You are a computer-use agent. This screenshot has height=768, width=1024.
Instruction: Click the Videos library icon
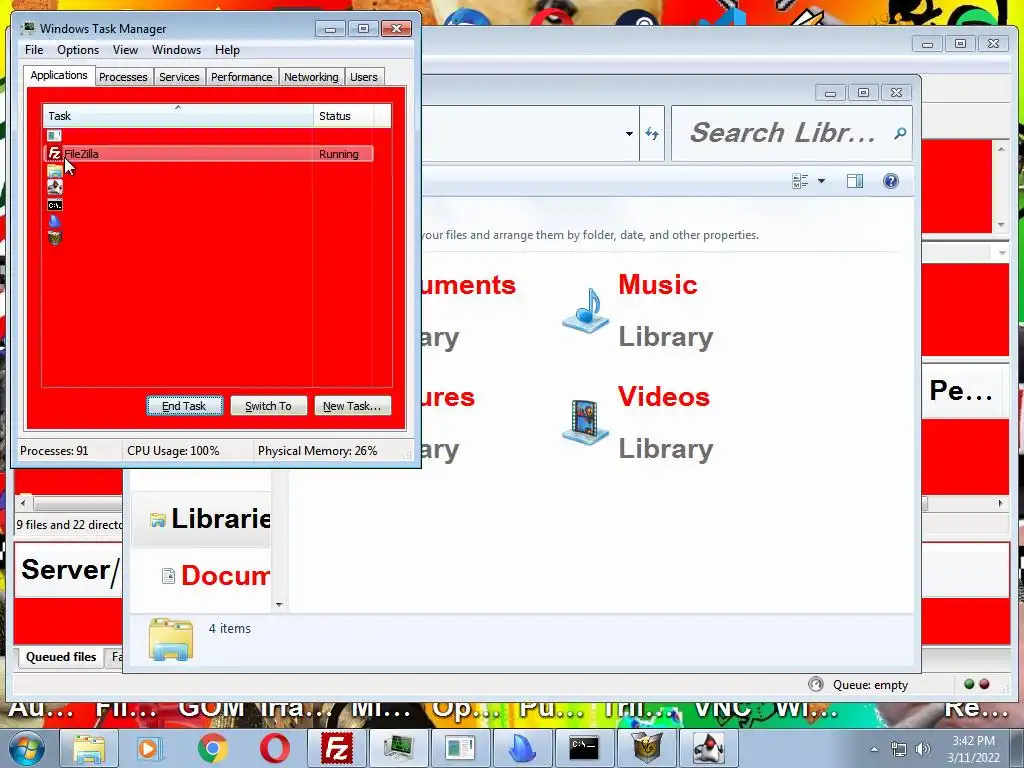coord(586,423)
